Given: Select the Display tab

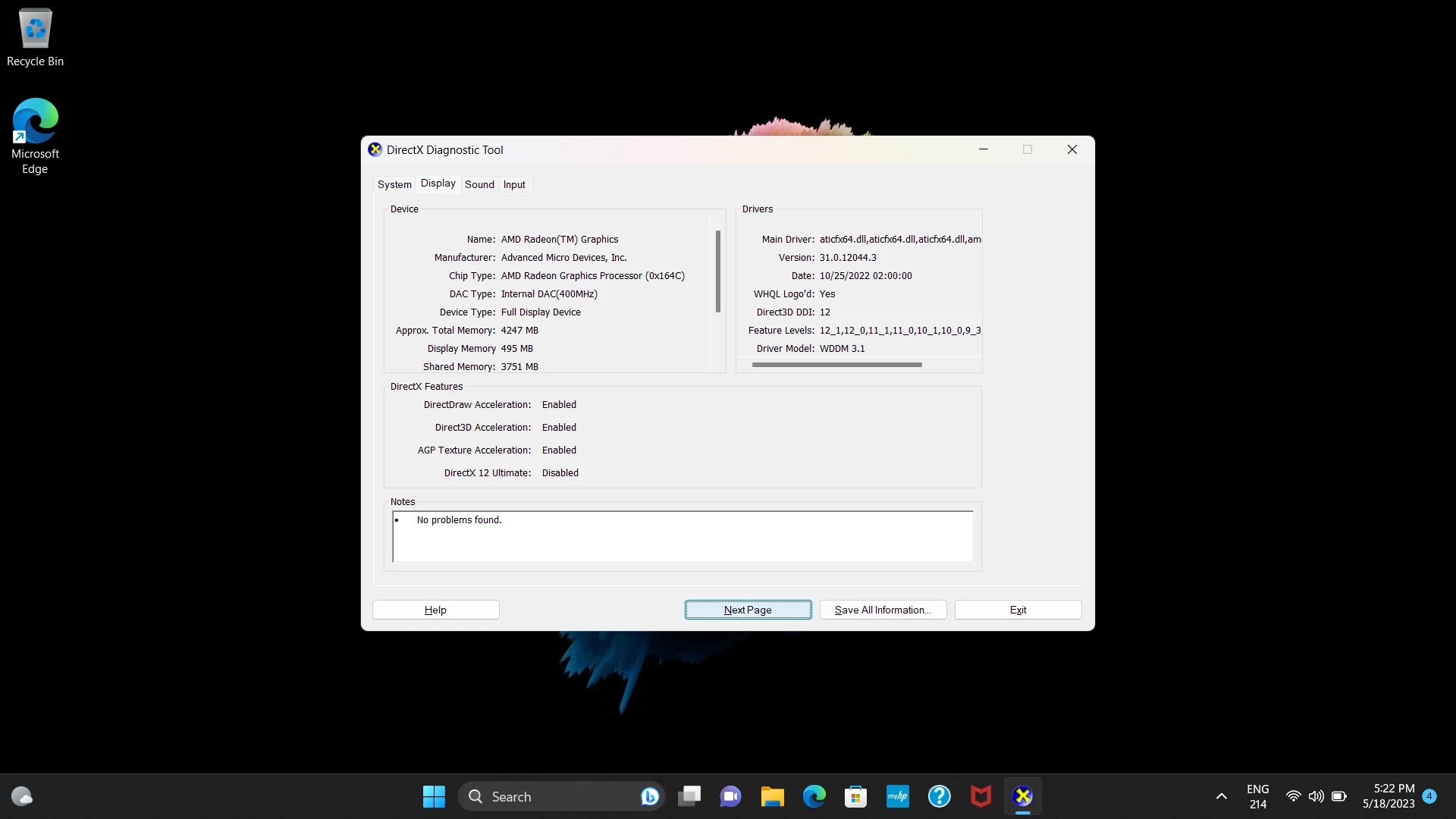Looking at the screenshot, I should coord(438,184).
